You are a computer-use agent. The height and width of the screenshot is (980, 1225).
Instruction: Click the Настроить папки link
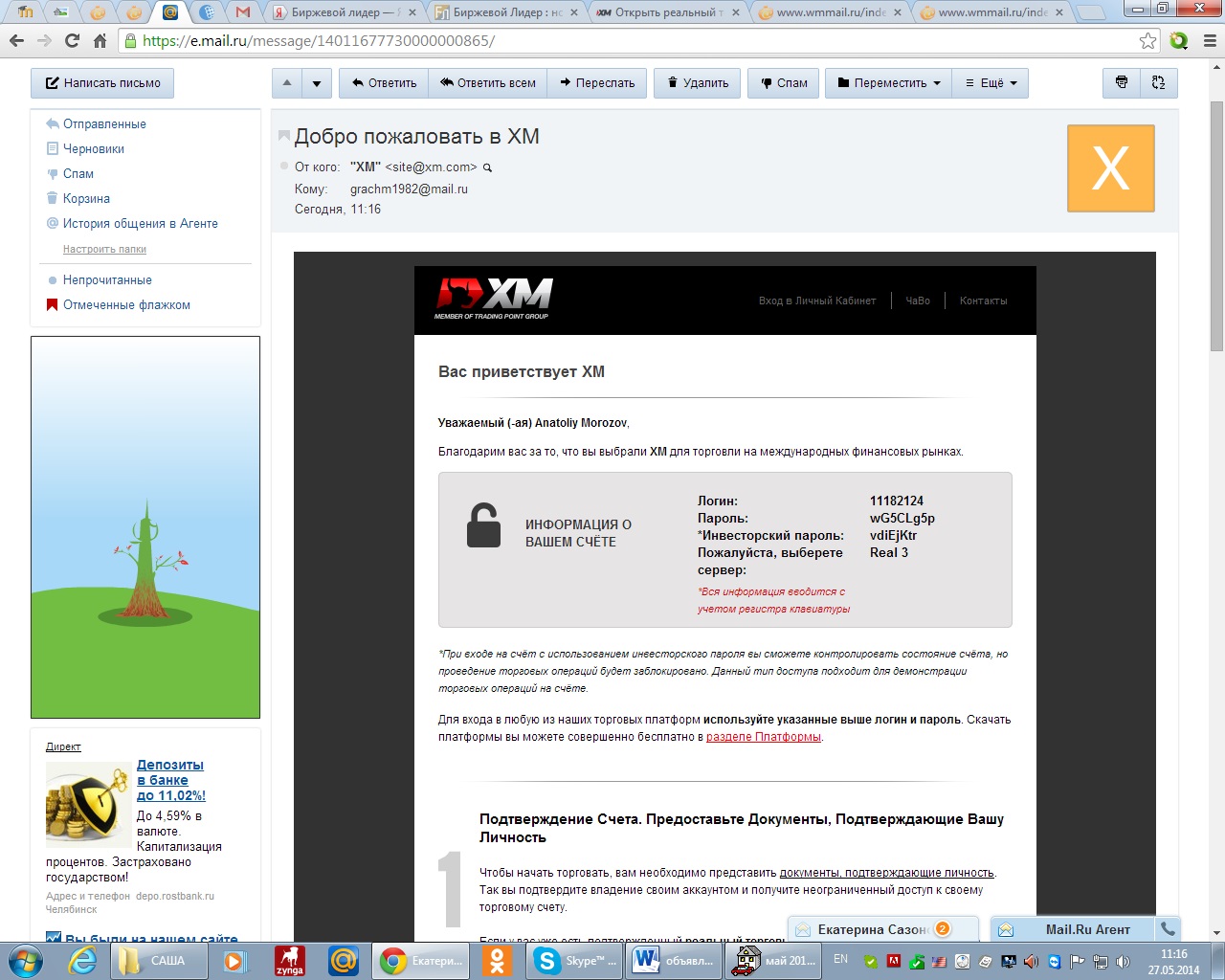coord(104,249)
